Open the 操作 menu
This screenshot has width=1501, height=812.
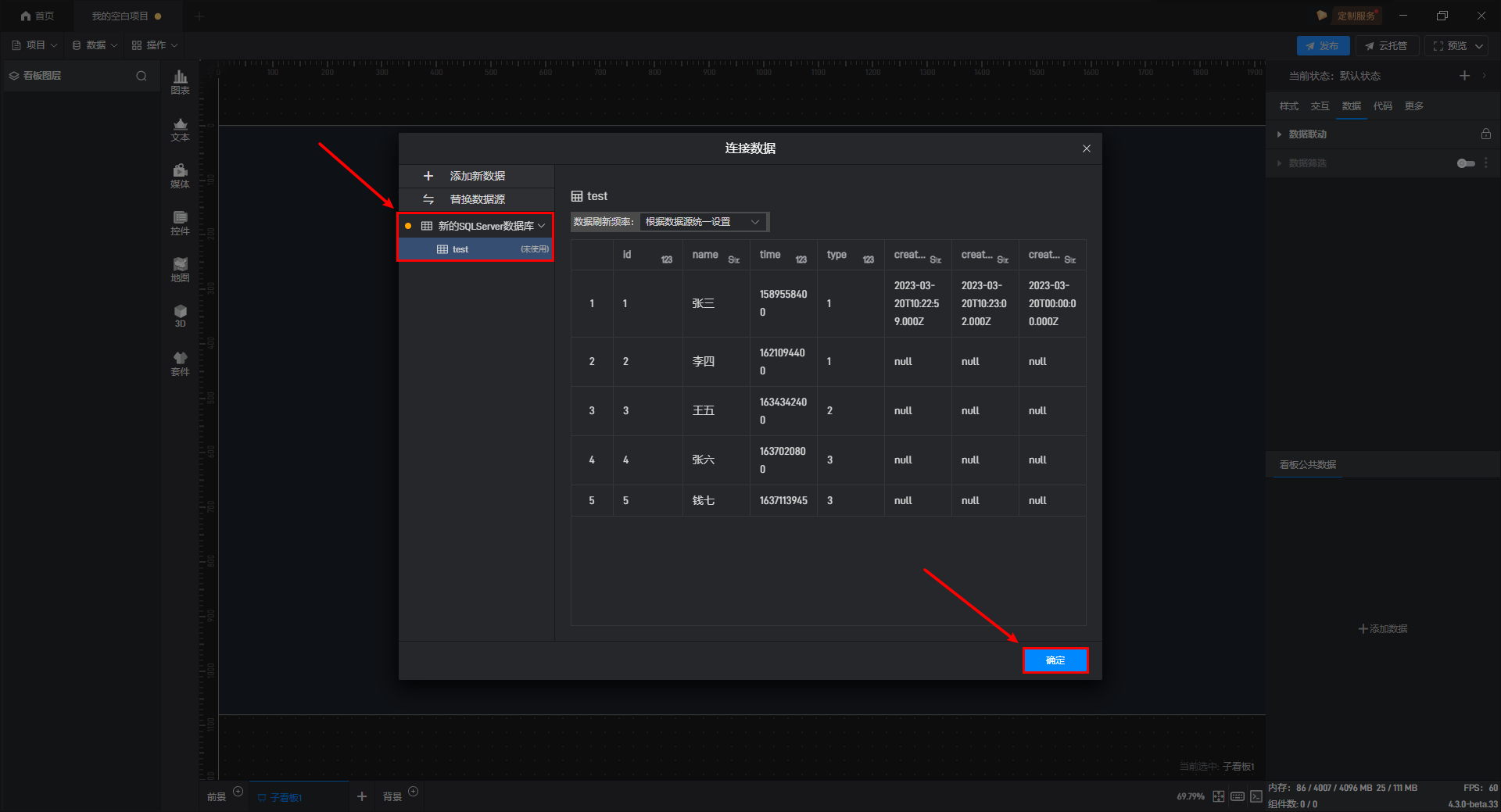pyautogui.click(x=155, y=45)
